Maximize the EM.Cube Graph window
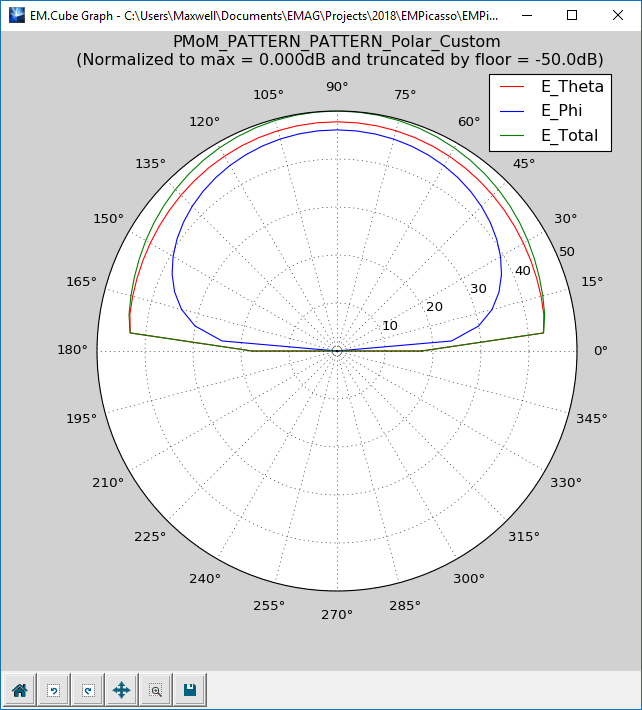Screen dimensions: 642x710 click(x=572, y=15)
